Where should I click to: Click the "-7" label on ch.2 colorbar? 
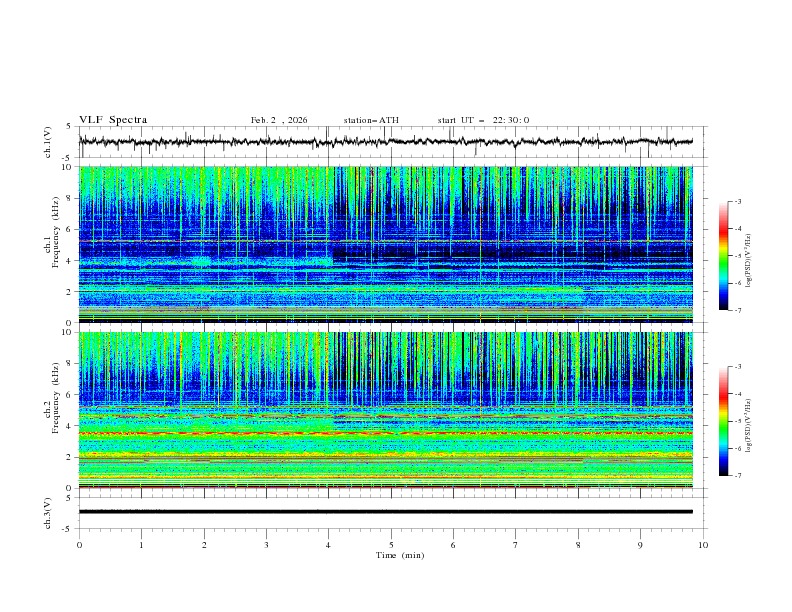[738, 475]
